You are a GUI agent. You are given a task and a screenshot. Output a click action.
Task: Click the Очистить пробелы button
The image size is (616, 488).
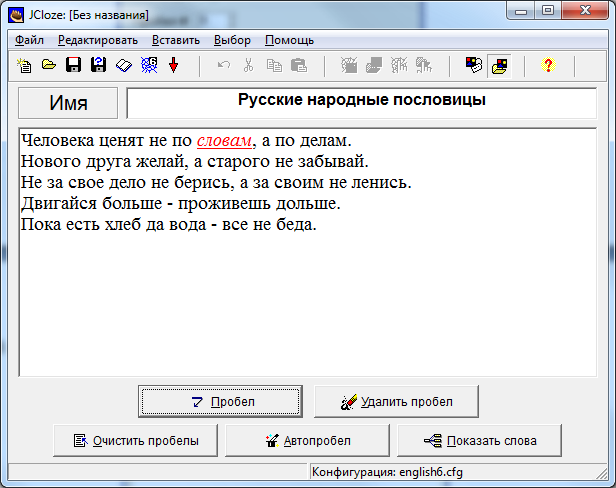coord(135,440)
